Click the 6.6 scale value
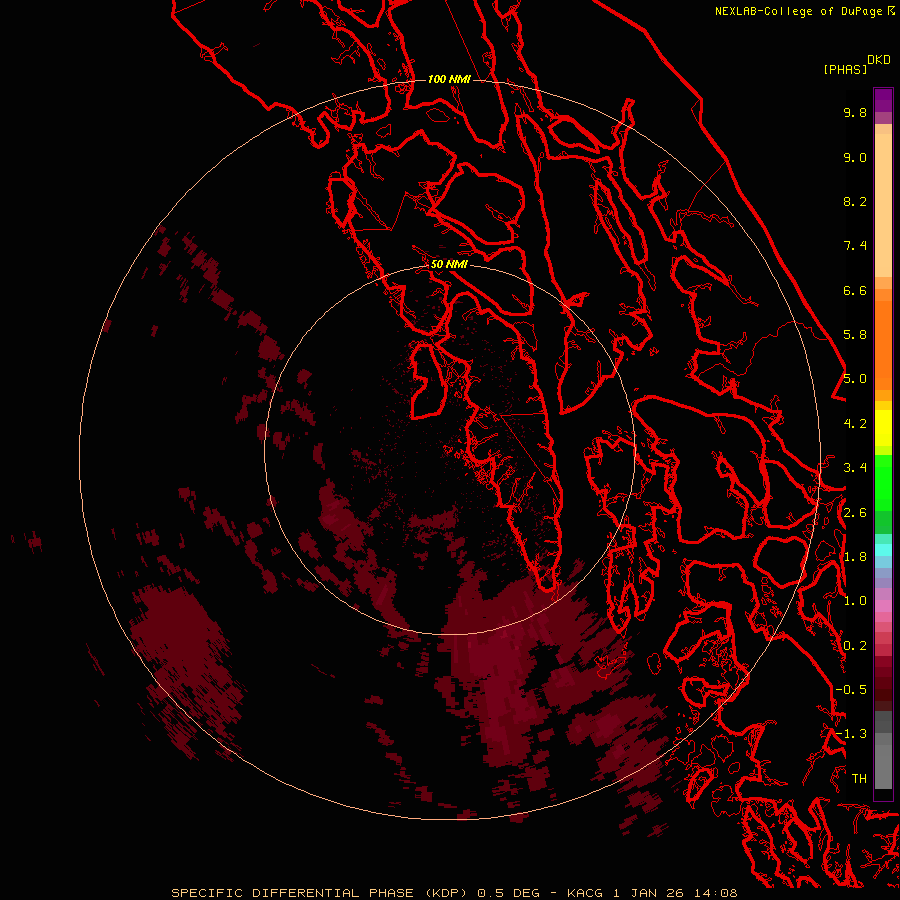This screenshot has height=900, width=900. [x=855, y=290]
